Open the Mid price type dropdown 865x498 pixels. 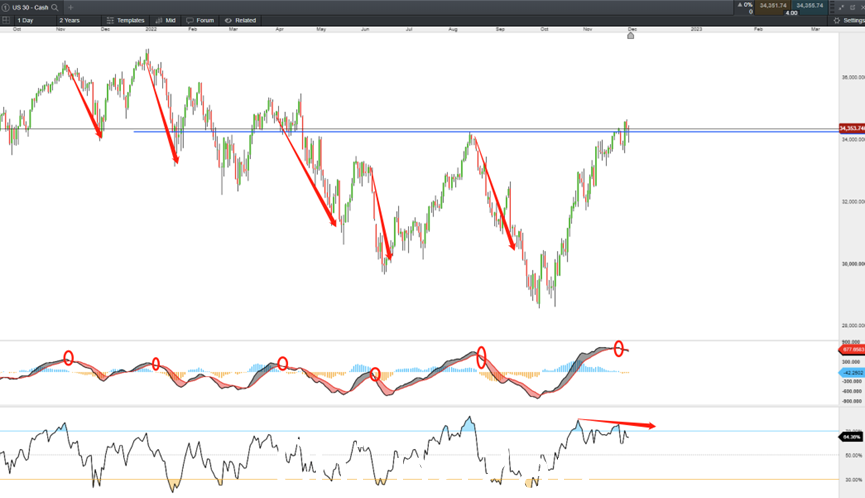165,20
